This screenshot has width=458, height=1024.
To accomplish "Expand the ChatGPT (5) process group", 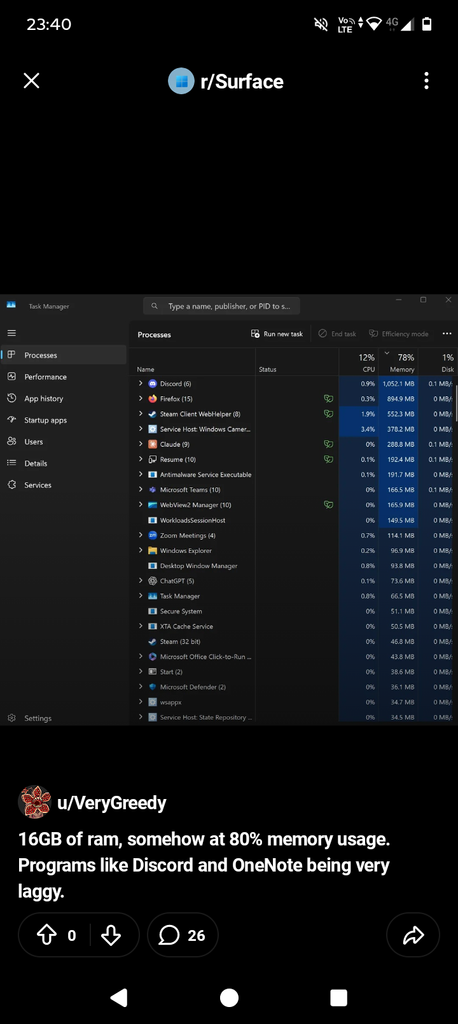I will (x=140, y=581).
